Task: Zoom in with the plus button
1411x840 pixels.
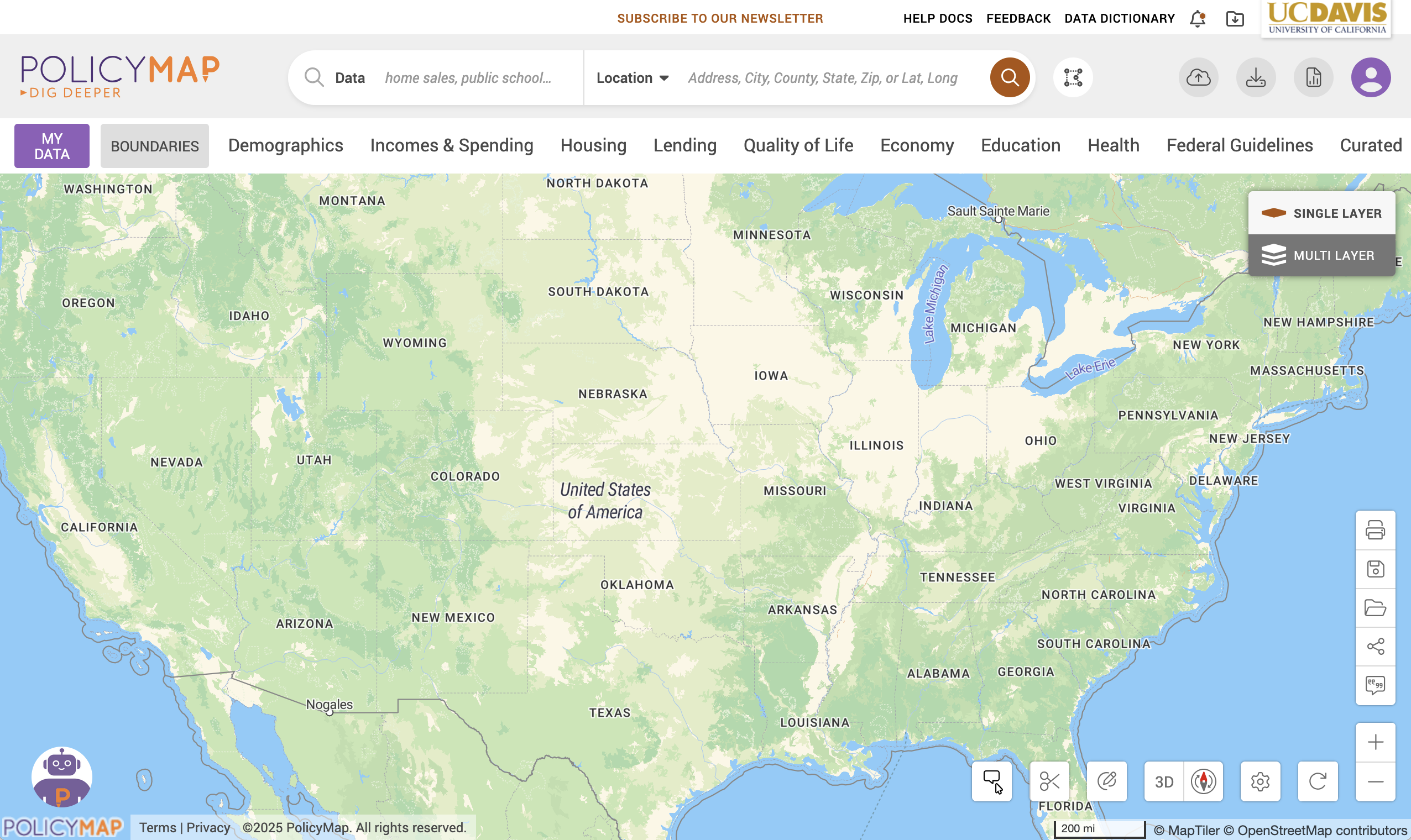Action: click(x=1375, y=742)
